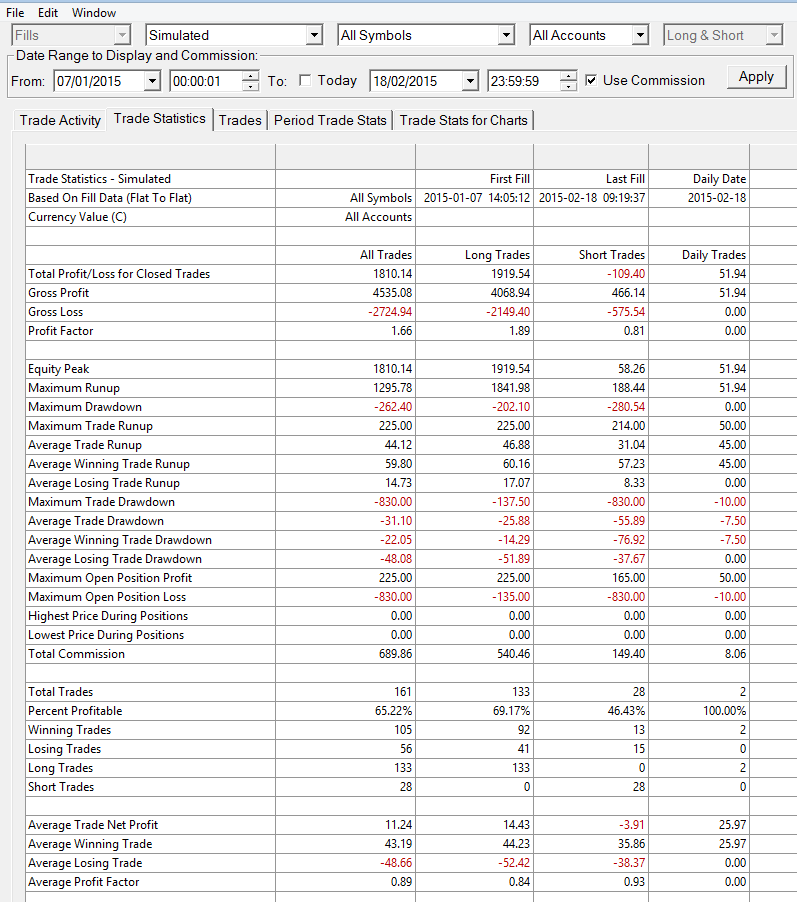Open the Period Trade Stats tab
797x902 pixels.
tap(330, 120)
